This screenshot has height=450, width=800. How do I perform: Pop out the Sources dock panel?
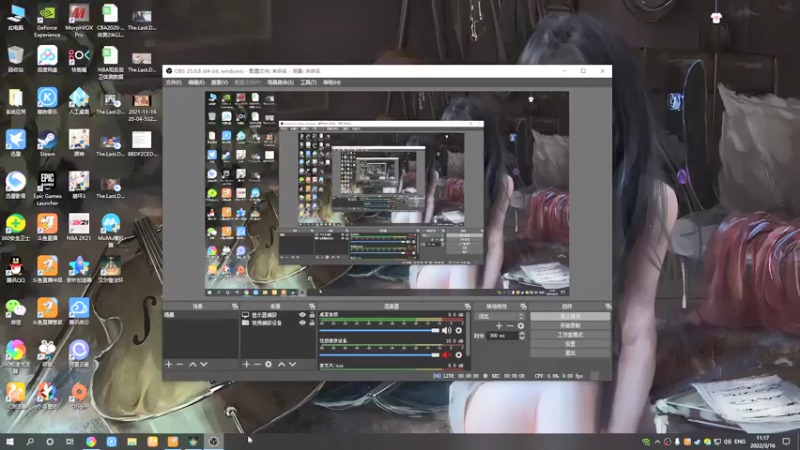[312, 306]
